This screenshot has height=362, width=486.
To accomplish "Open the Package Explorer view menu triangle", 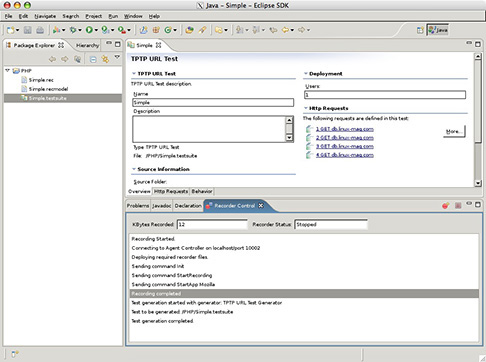I will (117, 57).
